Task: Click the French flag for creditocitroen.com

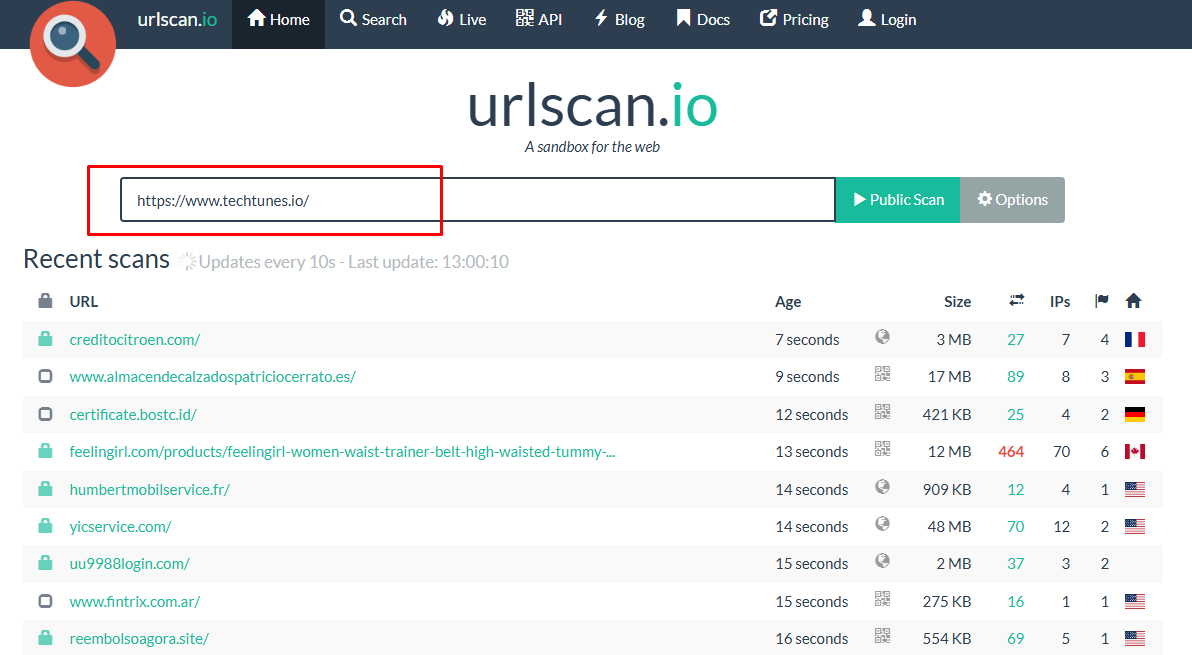Action: click(1134, 338)
